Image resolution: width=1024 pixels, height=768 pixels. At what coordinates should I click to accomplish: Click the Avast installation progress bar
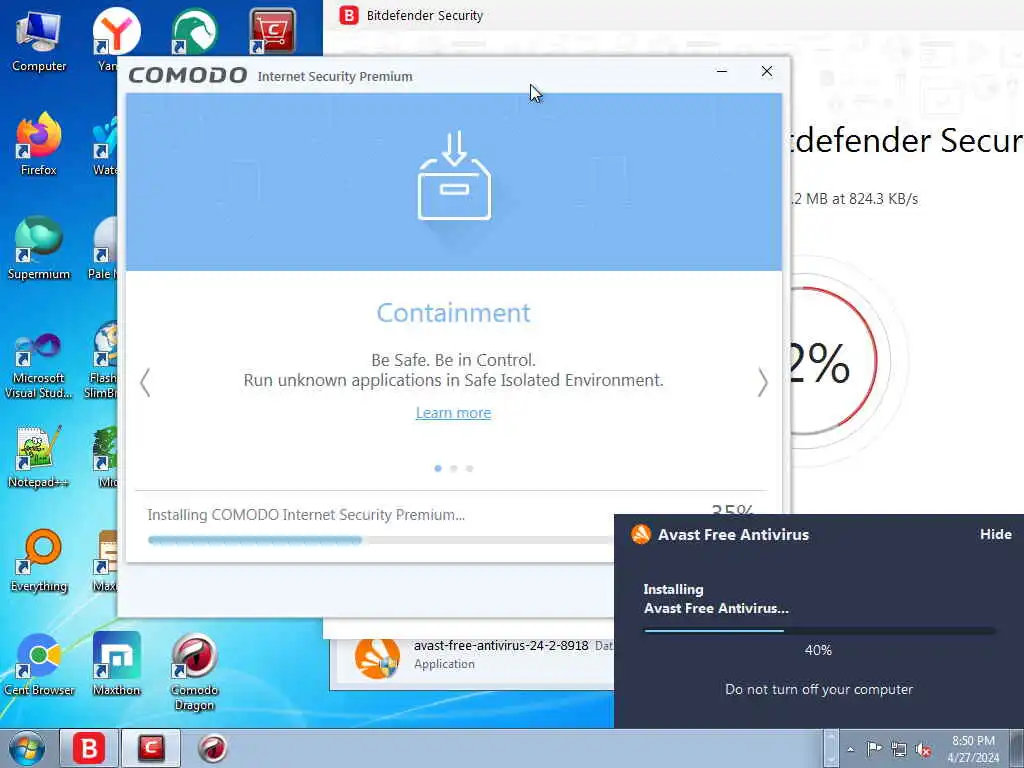820,631
